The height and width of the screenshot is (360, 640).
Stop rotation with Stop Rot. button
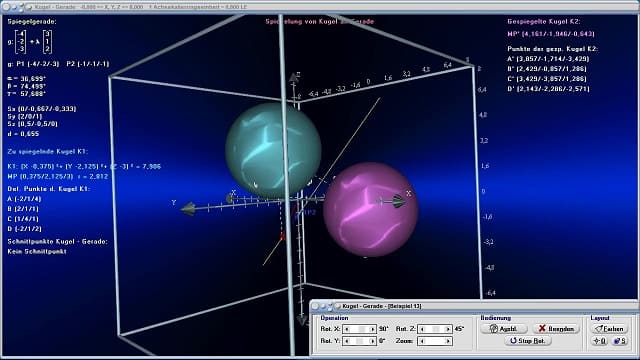[529, 341]
